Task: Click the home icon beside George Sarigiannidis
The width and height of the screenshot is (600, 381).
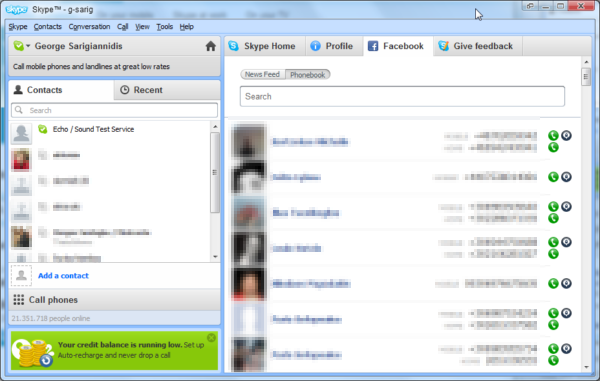Action: click(x=210, y=46)
